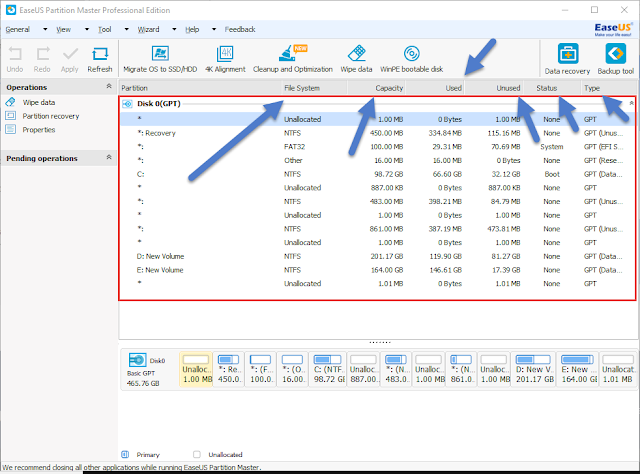Select the Other 16.00 MB partition row
The width and height of the screenshot is (640, 474).
378,160
